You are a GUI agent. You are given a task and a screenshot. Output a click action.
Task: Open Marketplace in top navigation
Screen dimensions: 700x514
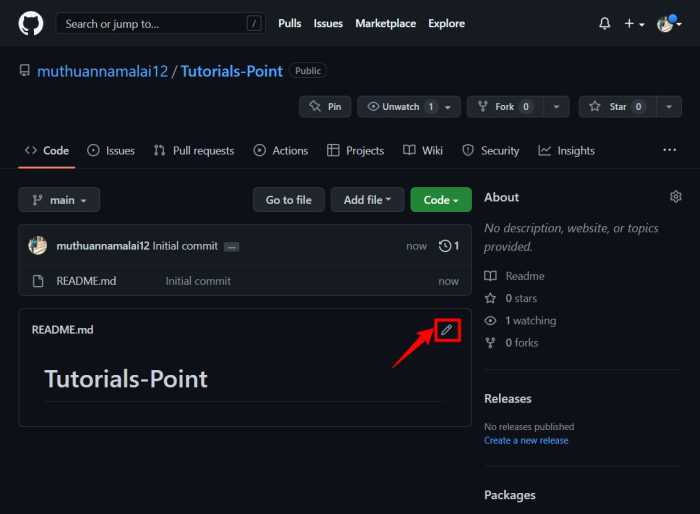point(385,23)
